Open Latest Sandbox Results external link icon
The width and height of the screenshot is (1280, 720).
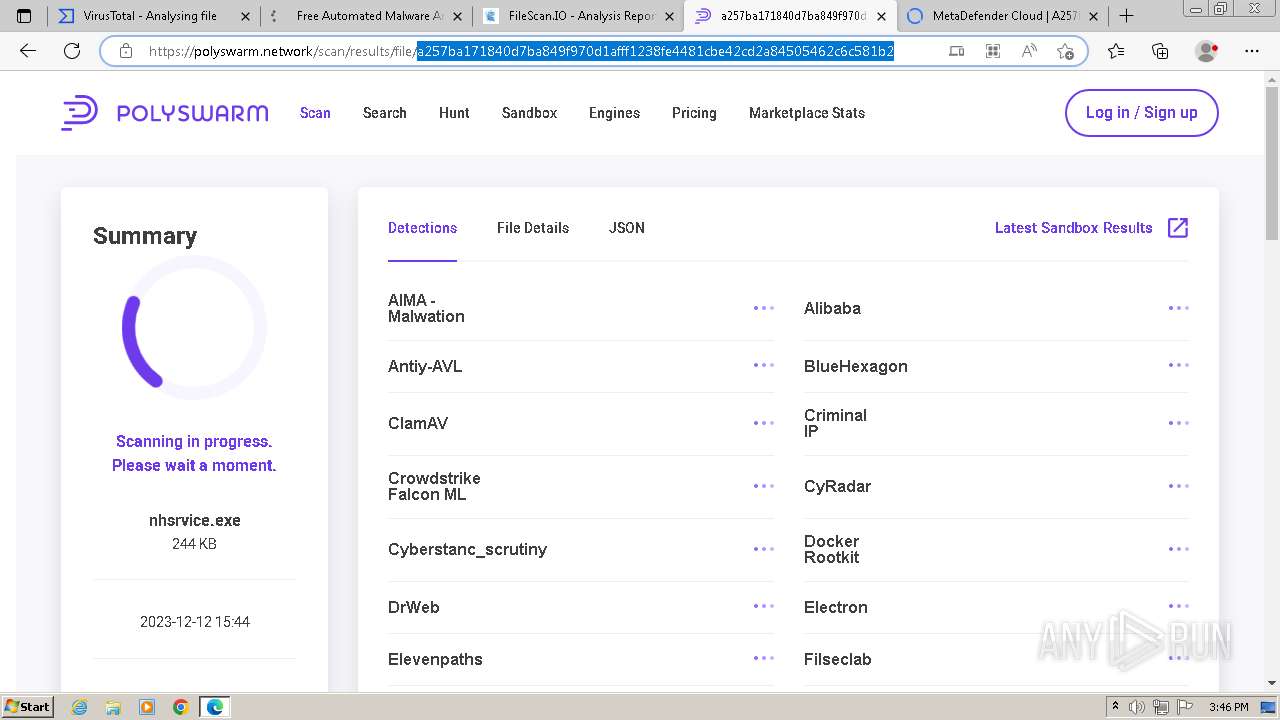click(x=1178, y=228)
